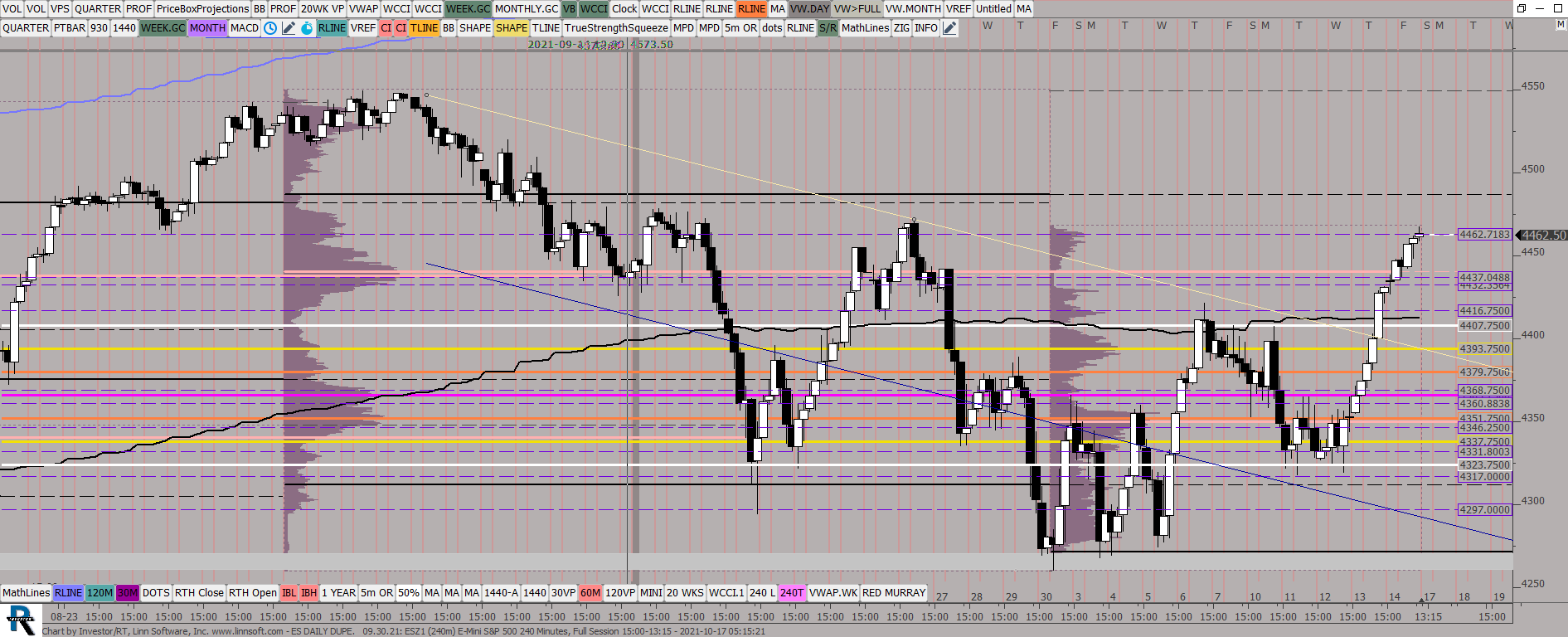Open PriceBoxProjections from the toolbar
Viewport: 1568px width, 637px height.
pos(202,9)
